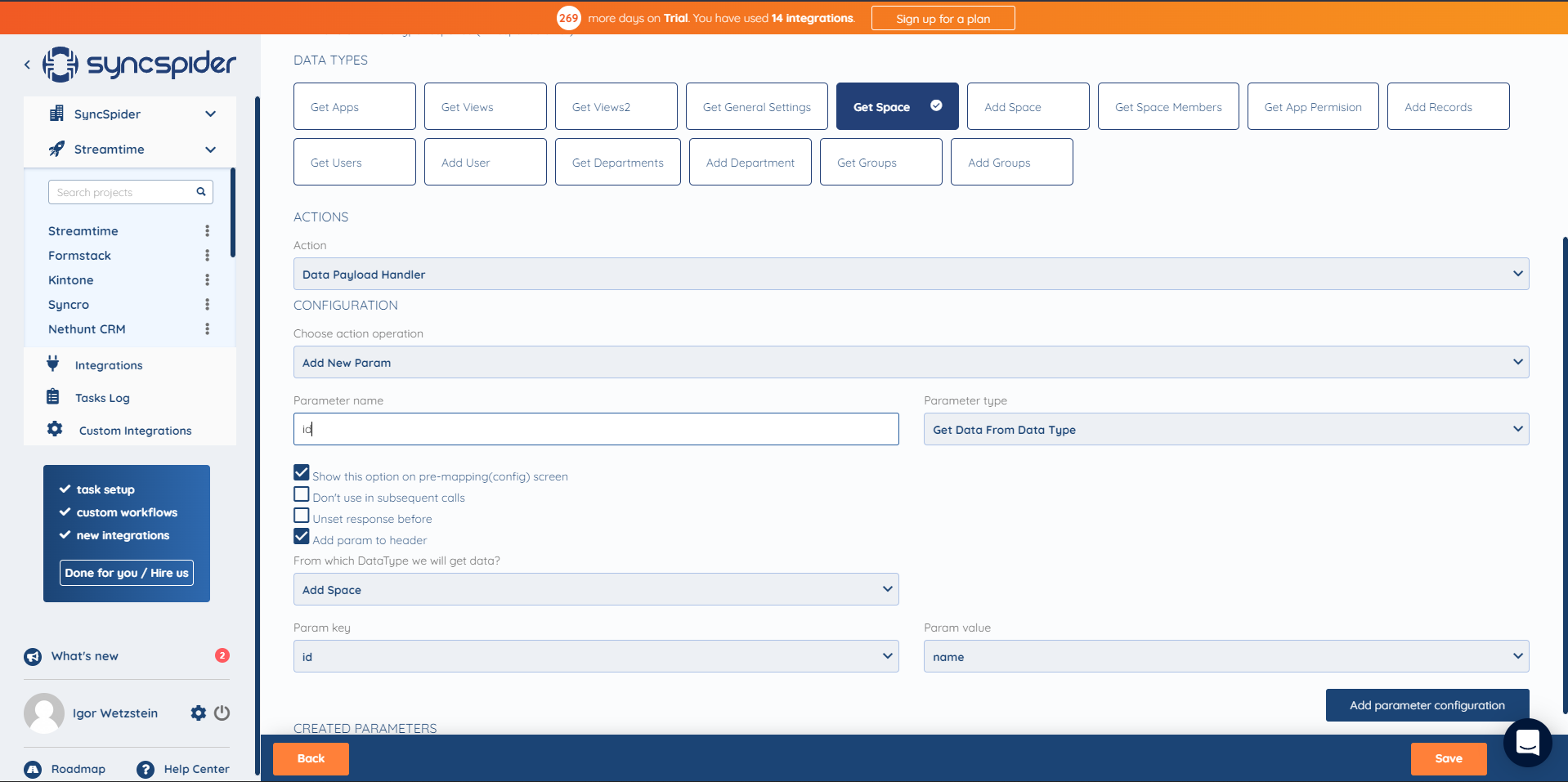The width and height of the screenshot is (1568, 782).
Task: Open account settings gear icon
Action: pos(199,713)
